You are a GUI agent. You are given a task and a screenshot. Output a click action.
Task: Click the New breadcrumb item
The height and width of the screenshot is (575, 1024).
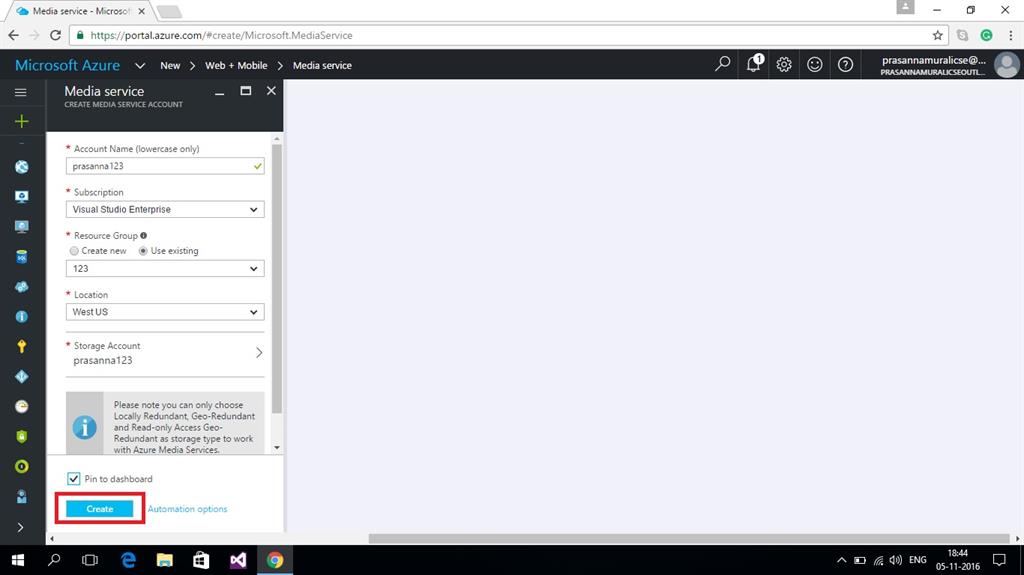click(x=170, y=65)
